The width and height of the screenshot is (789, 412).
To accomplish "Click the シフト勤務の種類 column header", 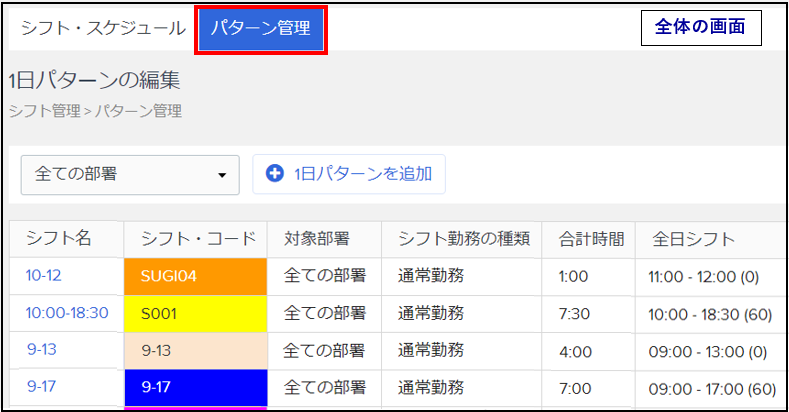I will [463, 239].
